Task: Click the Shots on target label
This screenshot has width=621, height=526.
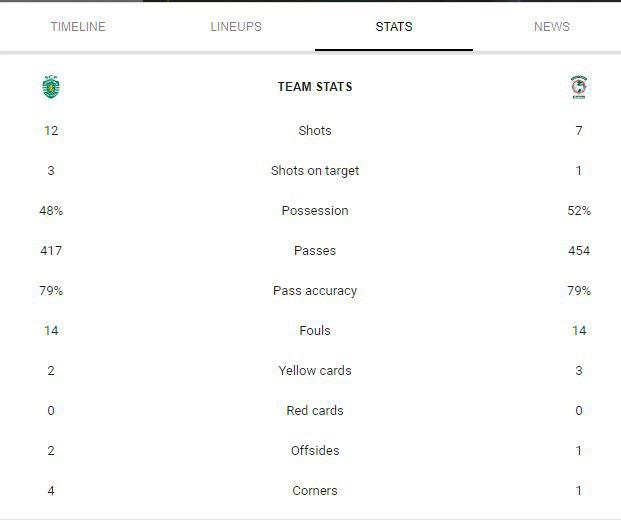Action: 315,171
